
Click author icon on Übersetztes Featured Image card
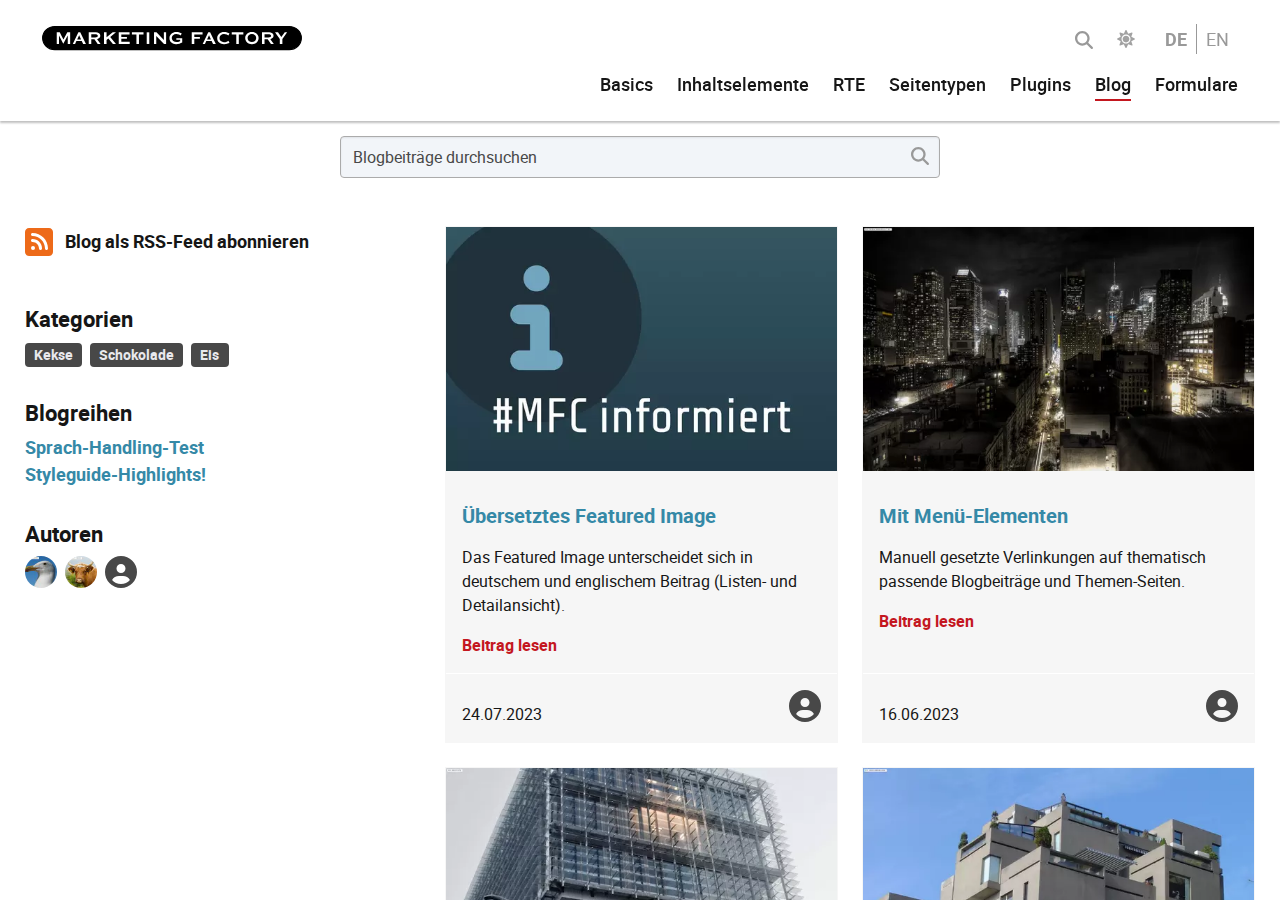[x=805, y=706]
